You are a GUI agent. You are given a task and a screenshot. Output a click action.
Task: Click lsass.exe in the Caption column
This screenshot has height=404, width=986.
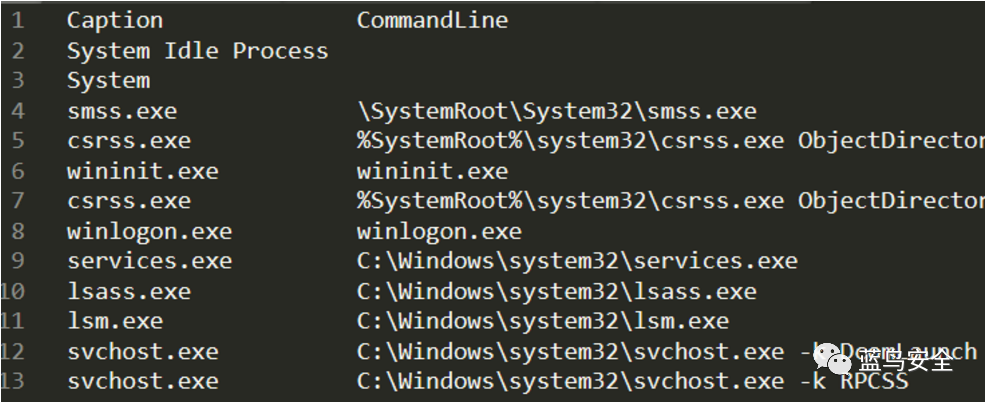128,291
